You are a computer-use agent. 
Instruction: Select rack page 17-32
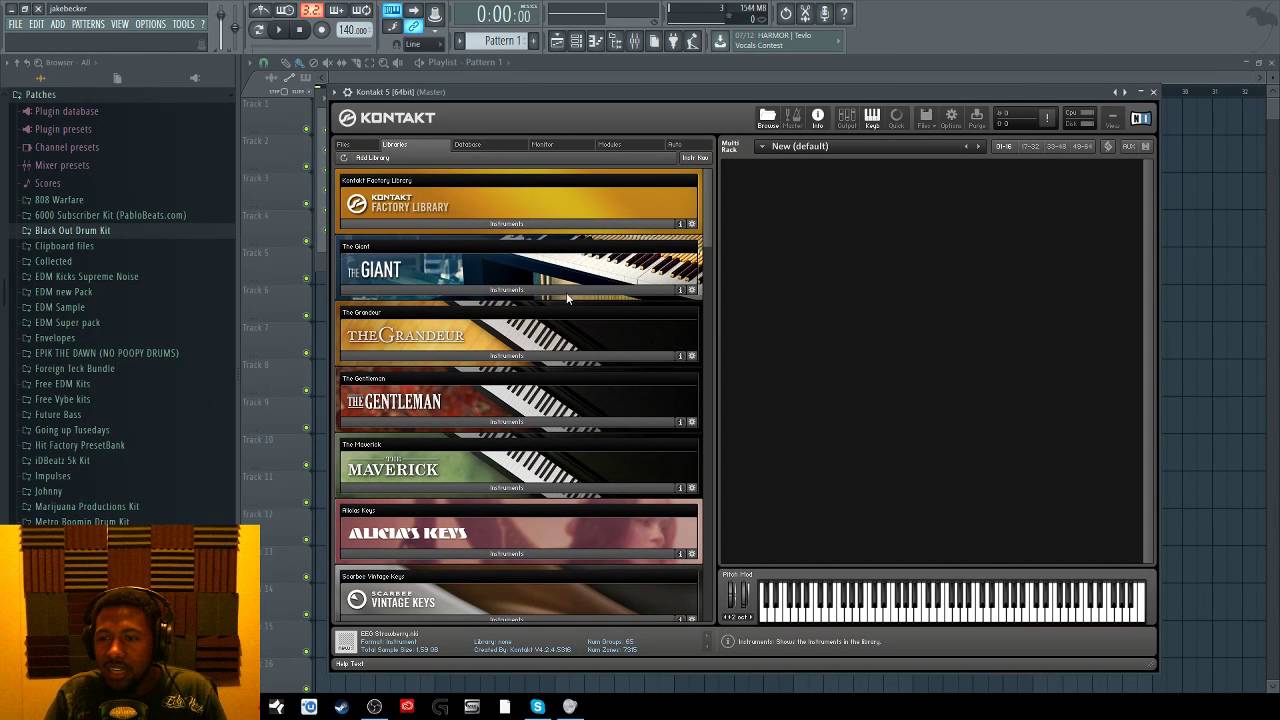click(1030, 147)
